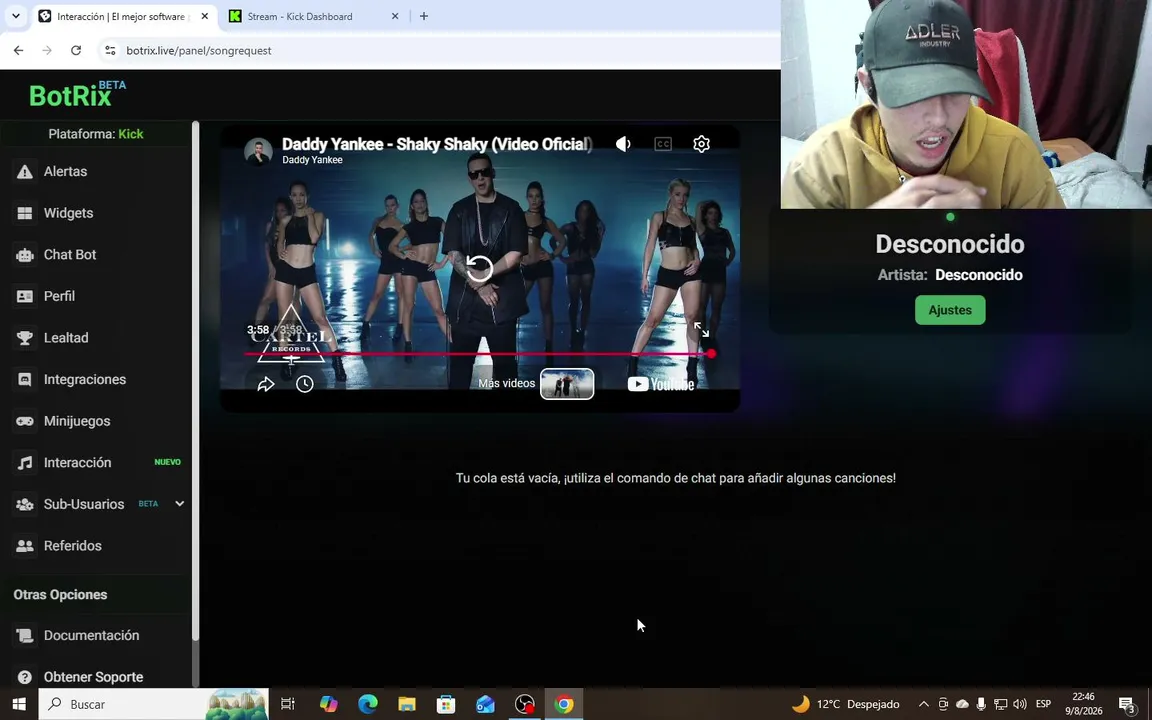Image resolution: width=1152 pixels, height=720 pixels.
Task: Click the browser back arrow
Action: (x=18, y=51)
